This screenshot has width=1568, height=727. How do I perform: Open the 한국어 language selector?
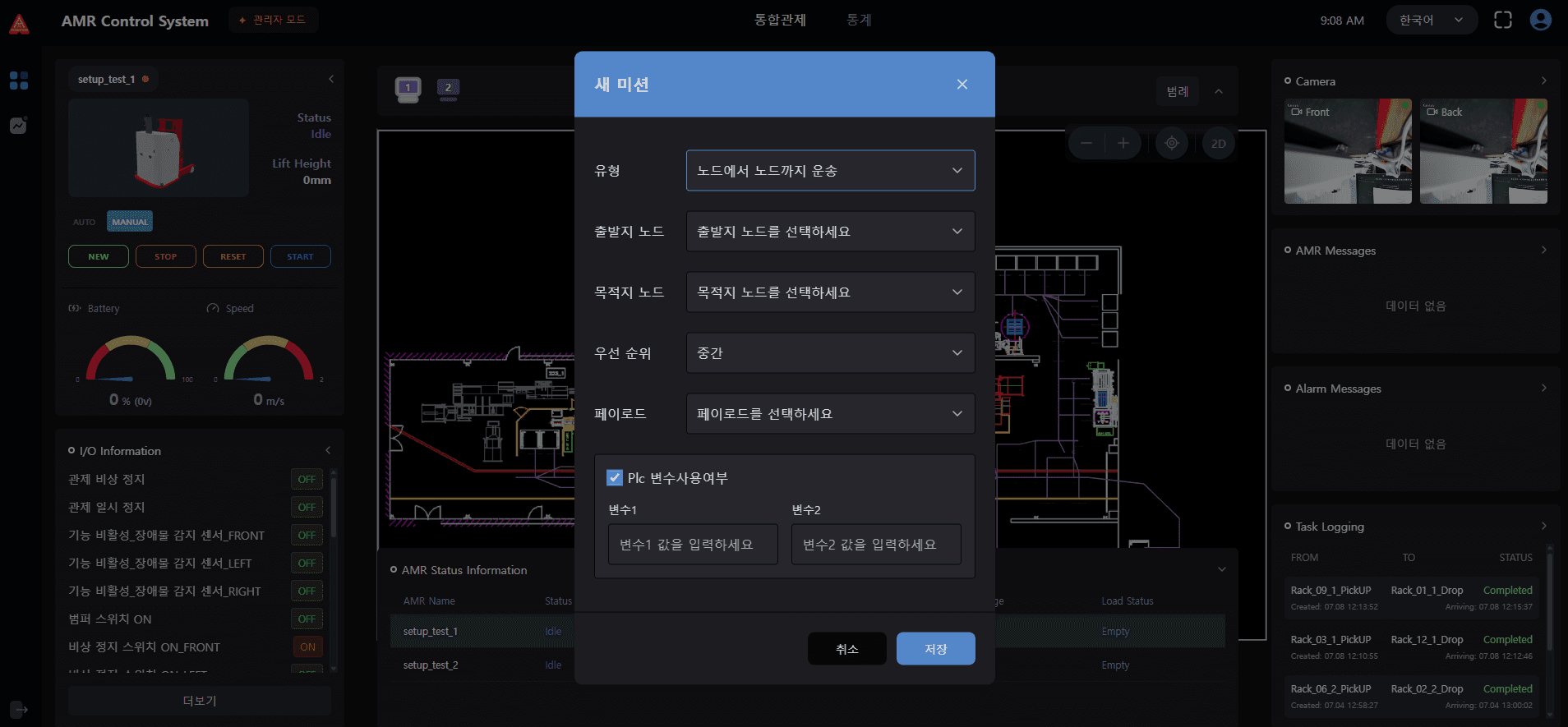click(x=1431, y=21)
